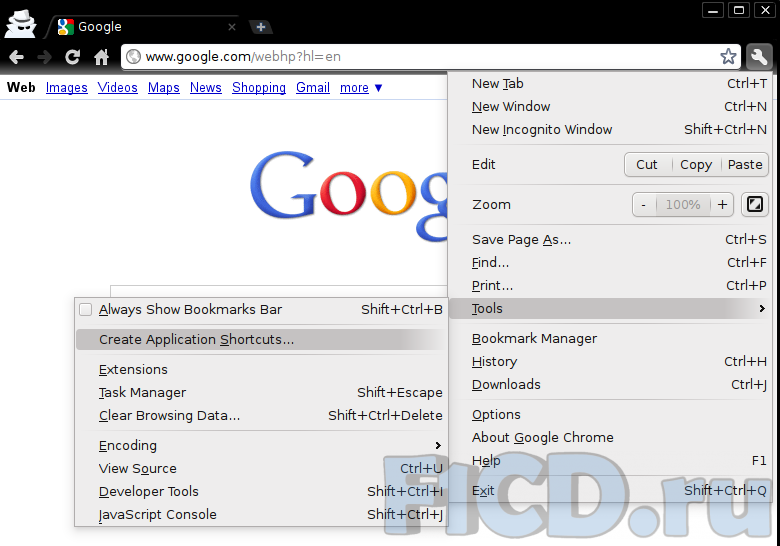The image size is (780, 546).
Task: Select New Tab menu item
Action: (x=612, y=84)
